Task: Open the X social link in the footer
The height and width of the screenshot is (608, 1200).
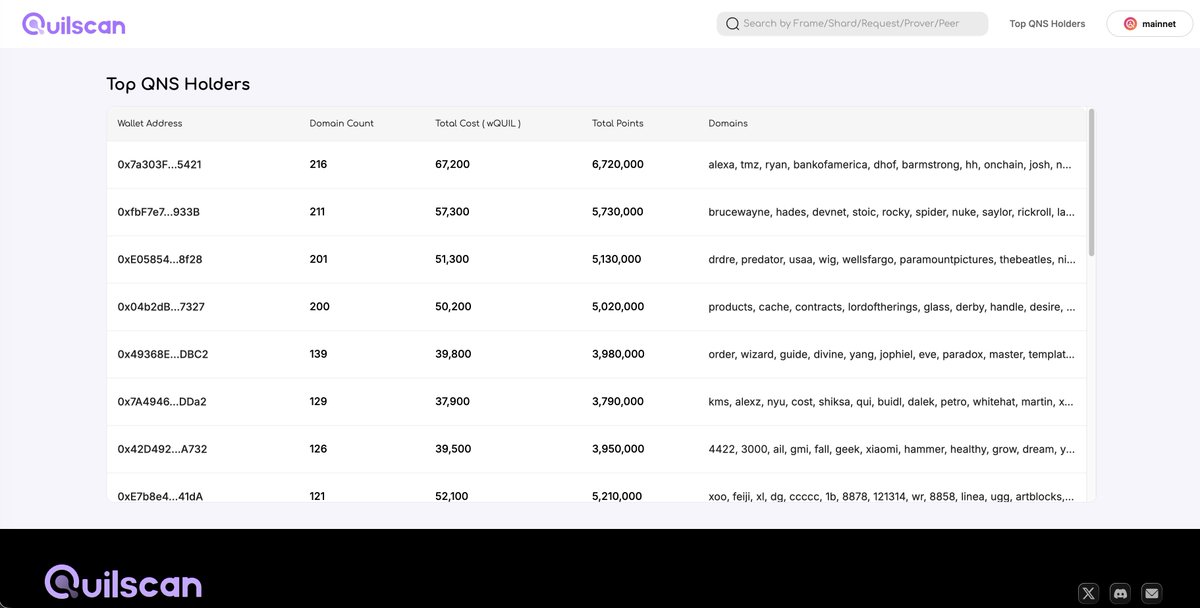Action: [1087, 592]
